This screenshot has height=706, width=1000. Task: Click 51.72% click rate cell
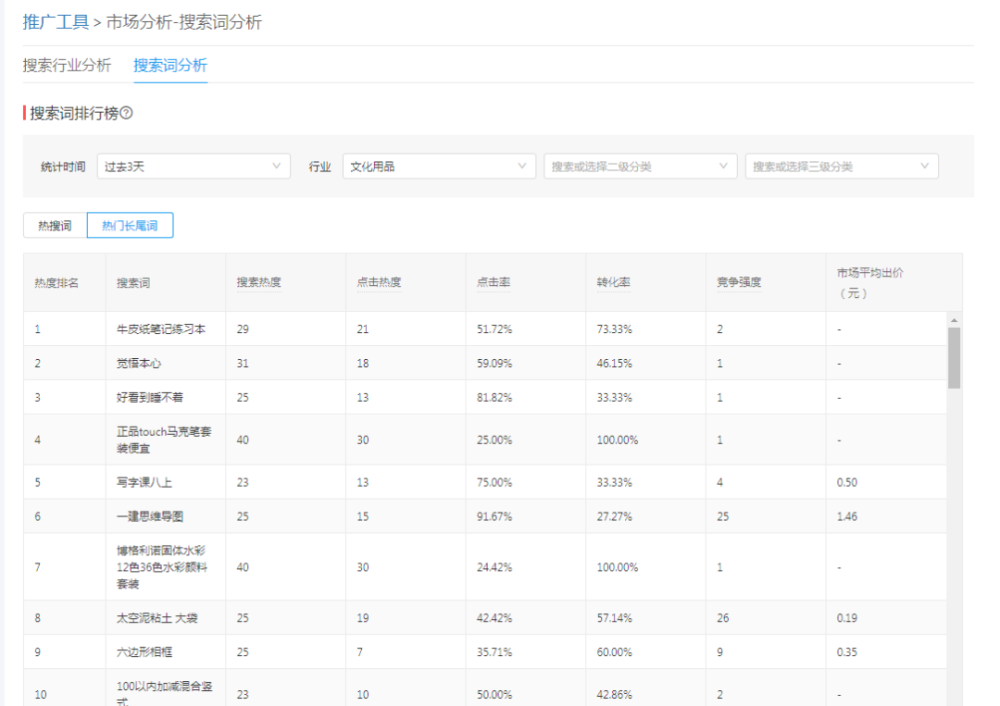coord(494,329)
